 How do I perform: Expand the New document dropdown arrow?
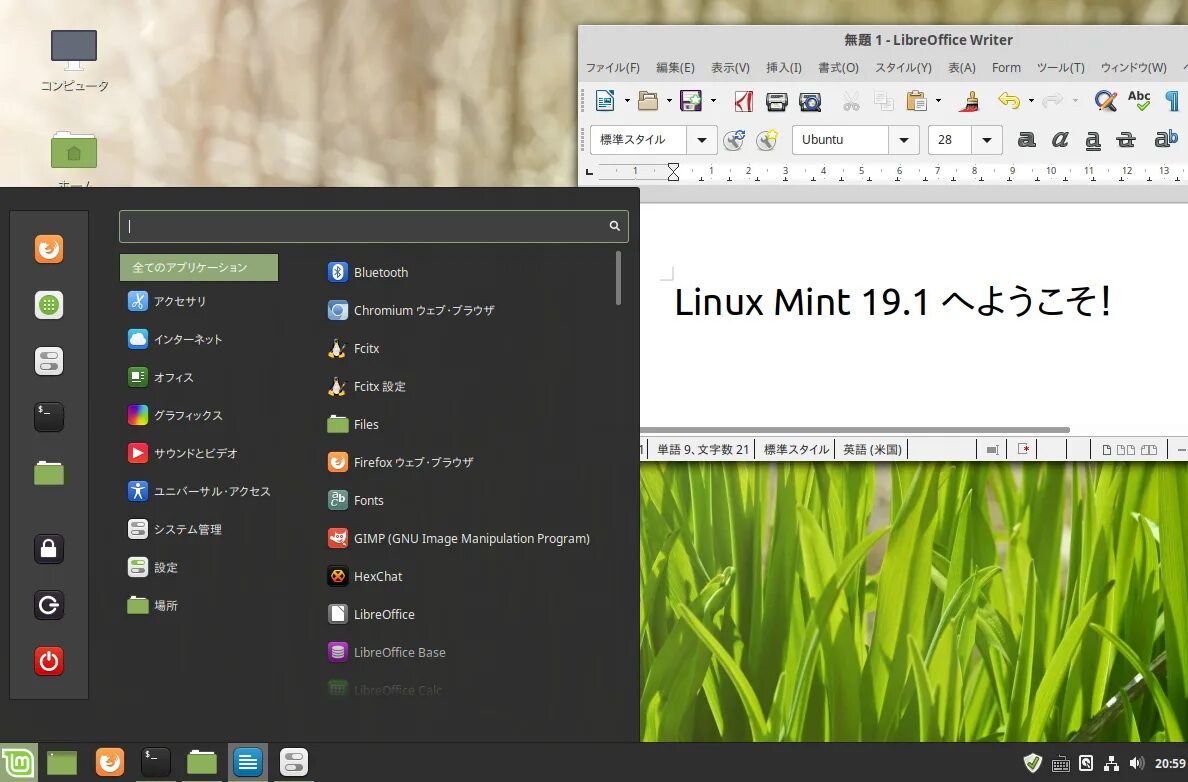click(x=627, y=100)
